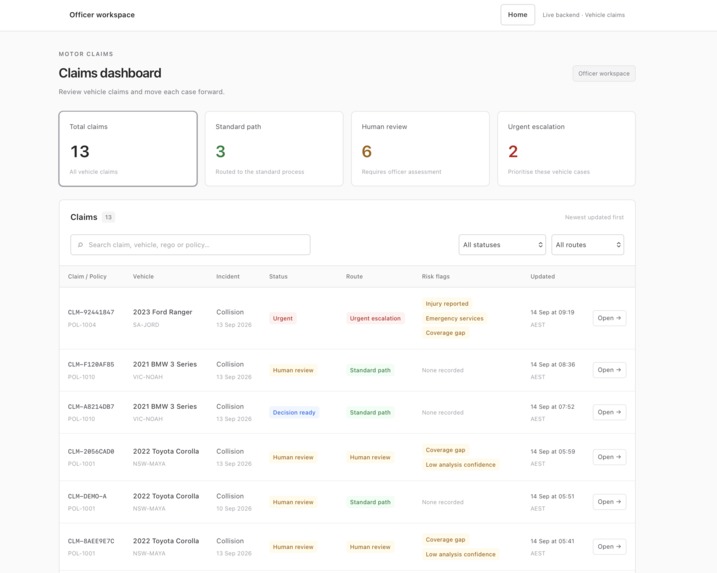Click the 14 Sep at 05:51 timestamp
This screenshot has height=573, width=717.
552,496
